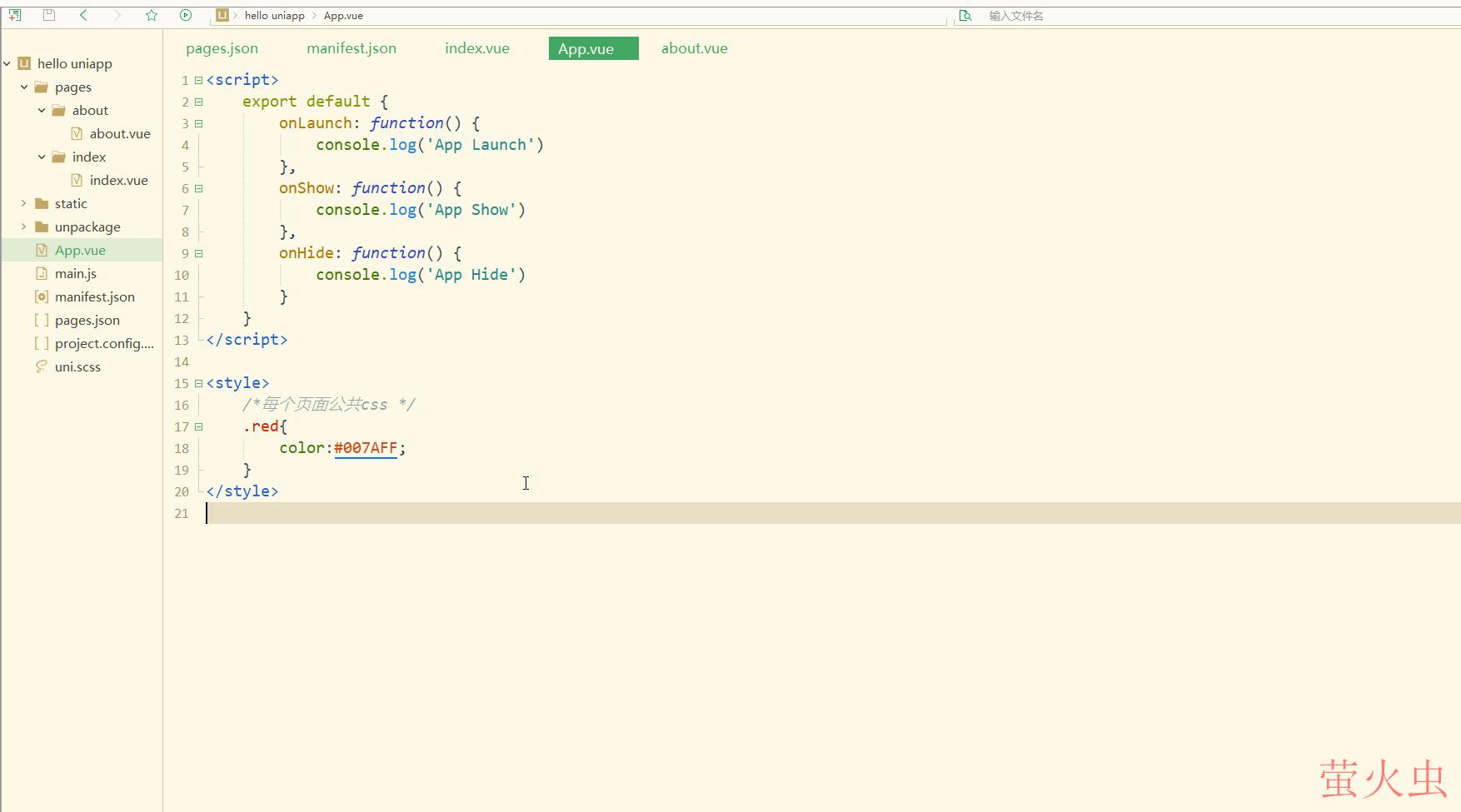Click the 'App Hide' string

471,275
